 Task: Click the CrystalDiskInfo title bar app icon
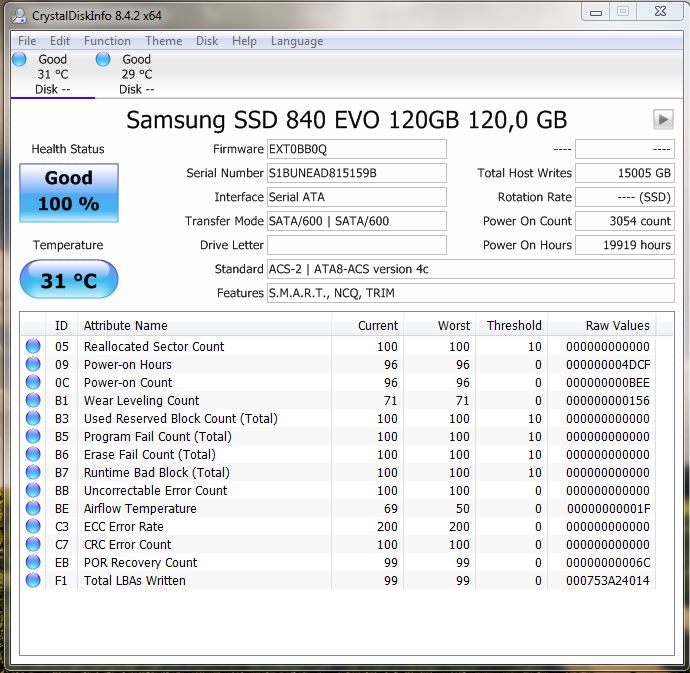(x=19, y=16)
